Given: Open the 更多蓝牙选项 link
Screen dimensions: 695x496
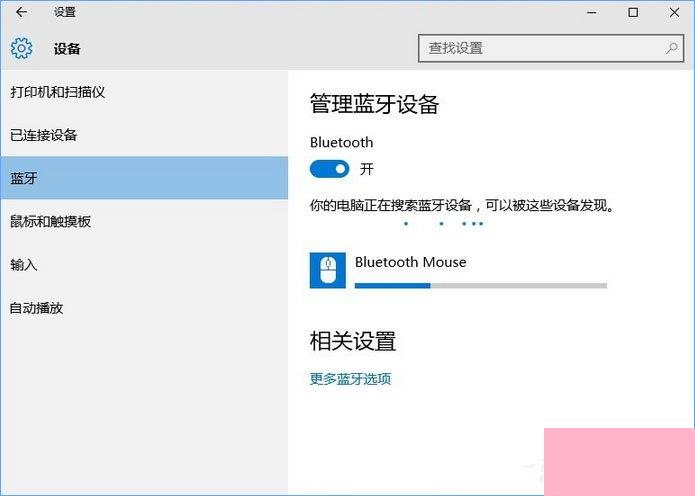Looking at the screenshot, I should (350, 379).
